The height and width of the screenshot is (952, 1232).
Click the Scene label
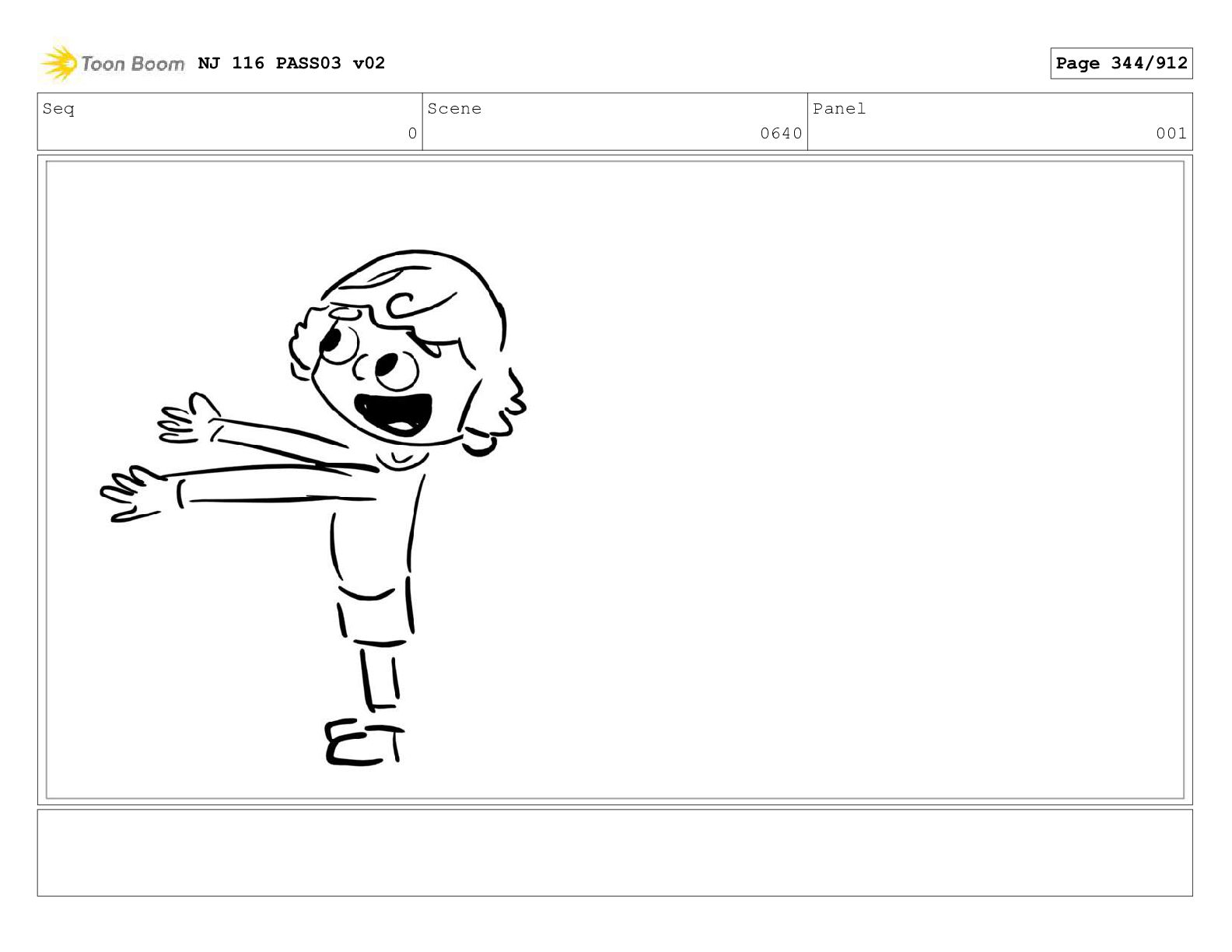(454, 109)
